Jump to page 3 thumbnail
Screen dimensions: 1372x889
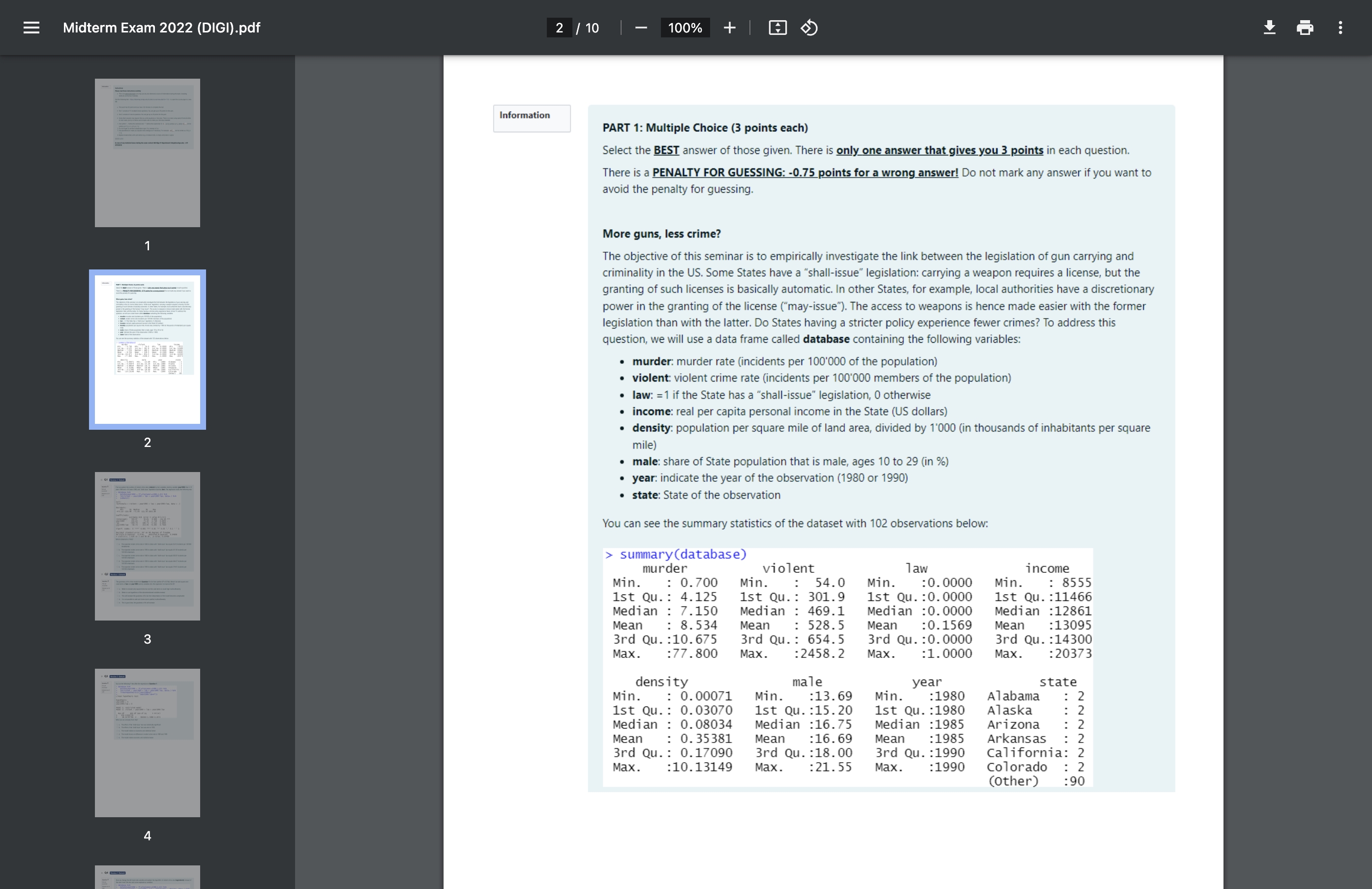tap(148, 546)
